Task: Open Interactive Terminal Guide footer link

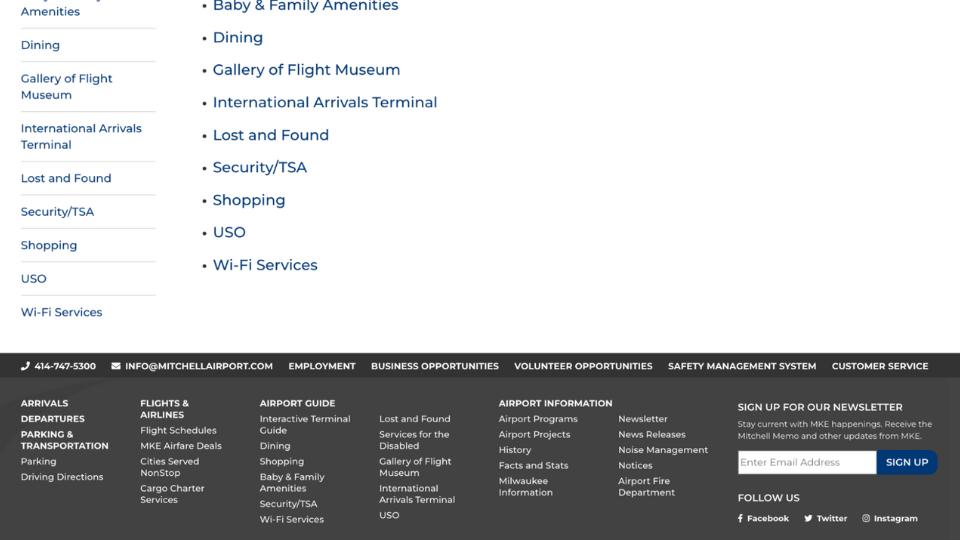Action: click(305, 424)
